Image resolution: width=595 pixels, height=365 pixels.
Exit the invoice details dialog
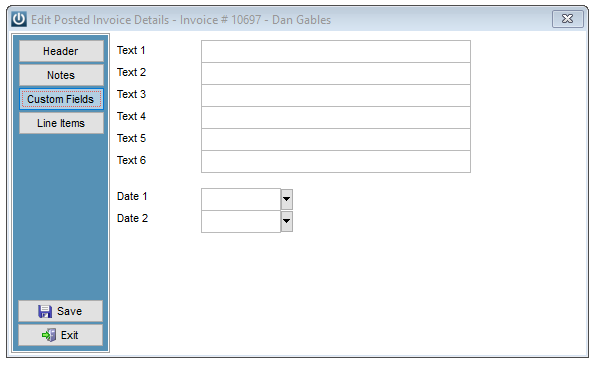click(x=60, y=335)
